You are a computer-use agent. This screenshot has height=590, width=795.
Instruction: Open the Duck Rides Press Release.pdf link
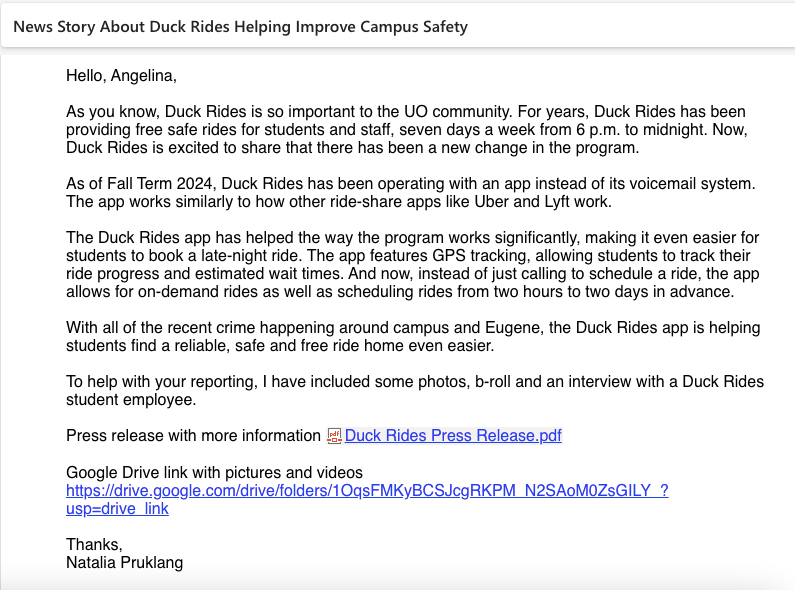pos(453,436)
